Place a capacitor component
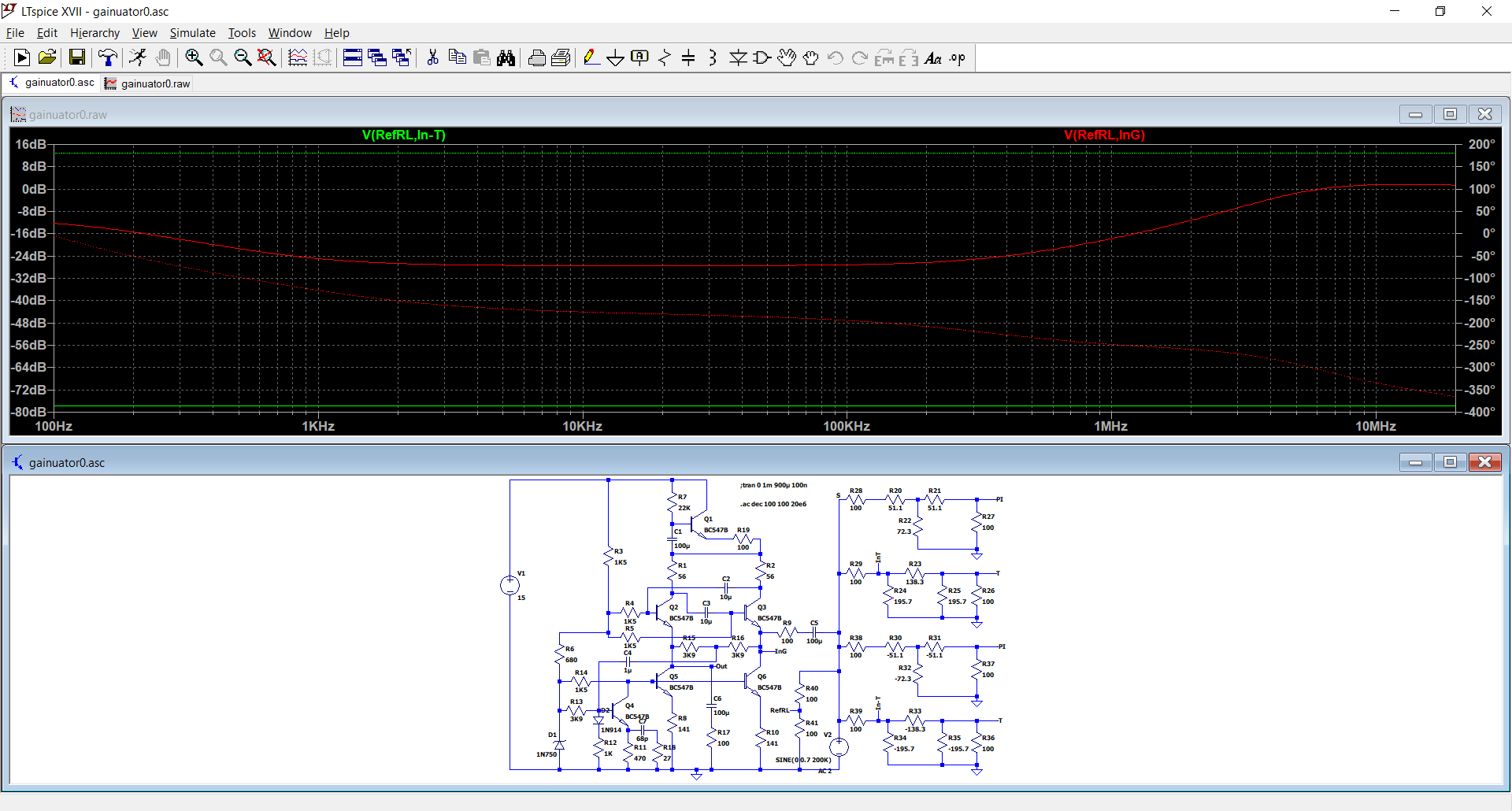Image resolution: width=1512 pixels, height=811 pixels. 688,57
